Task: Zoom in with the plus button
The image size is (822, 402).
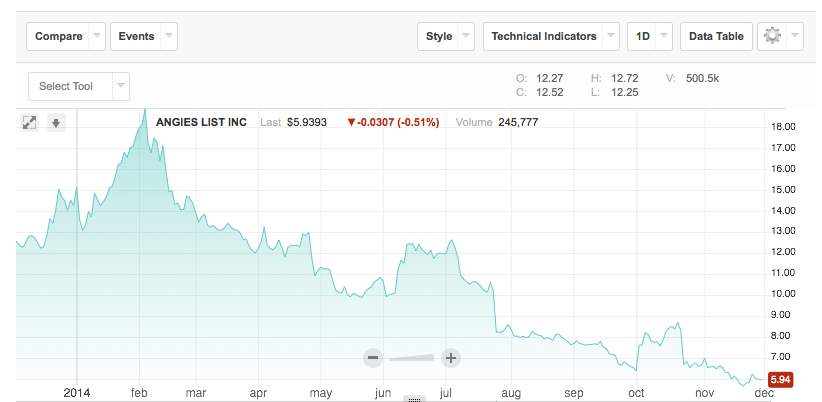Action: [450, 357]
